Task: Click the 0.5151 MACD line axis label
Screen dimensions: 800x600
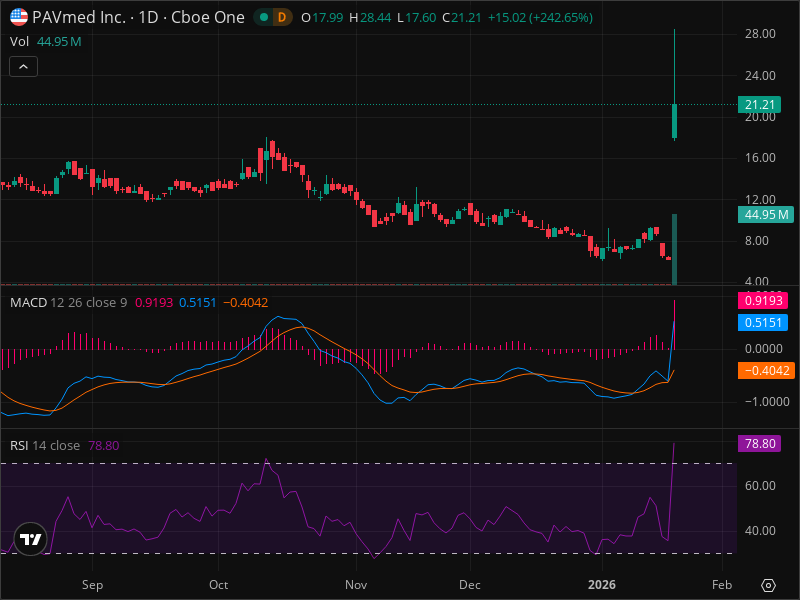Action: (763, 322)
